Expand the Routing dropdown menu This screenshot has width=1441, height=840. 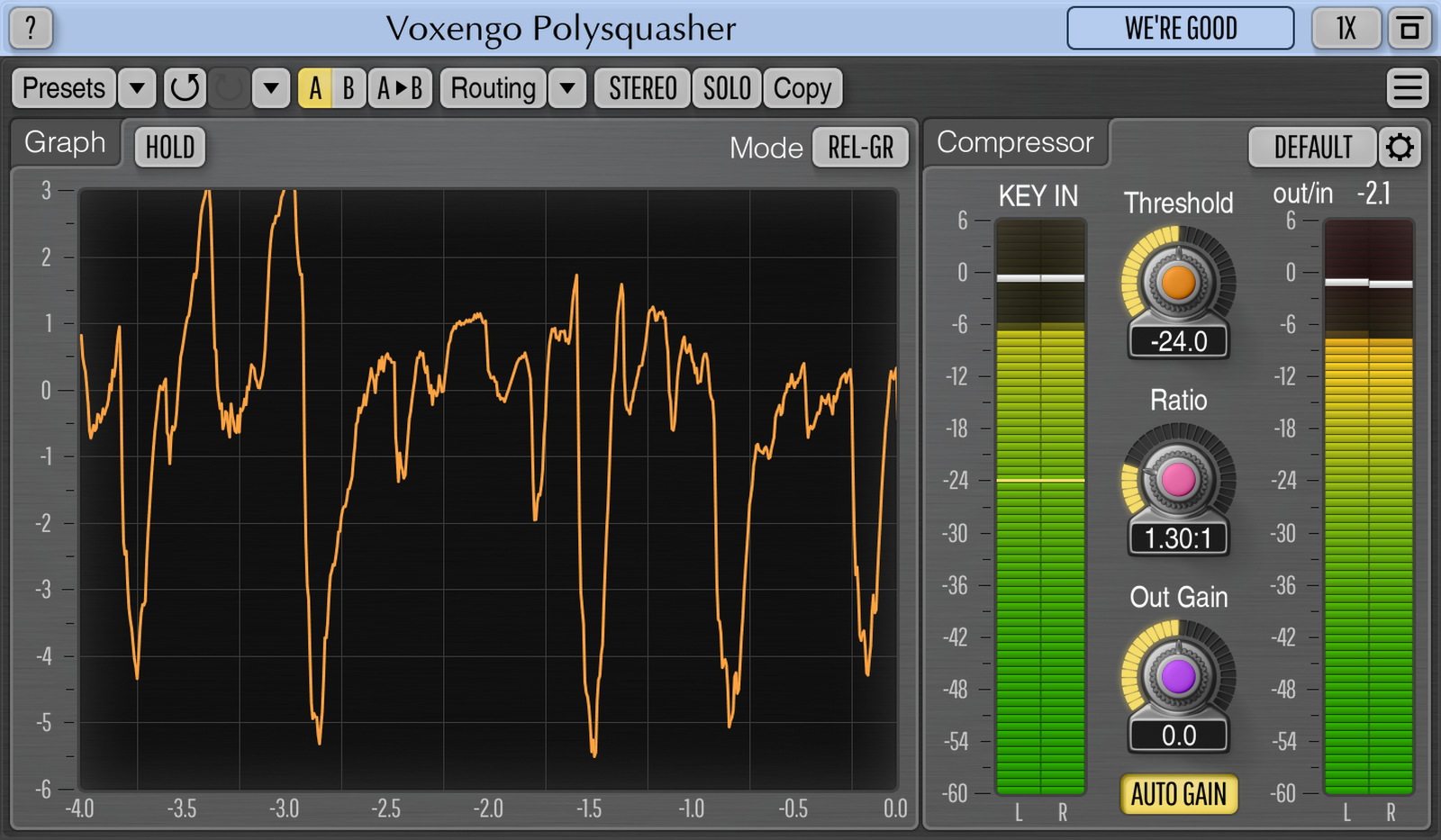[x=566, y=87]
